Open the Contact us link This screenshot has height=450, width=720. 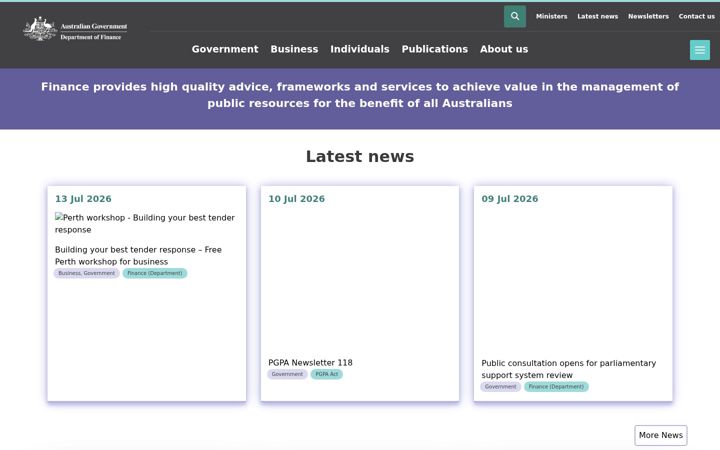pos(697,17)
